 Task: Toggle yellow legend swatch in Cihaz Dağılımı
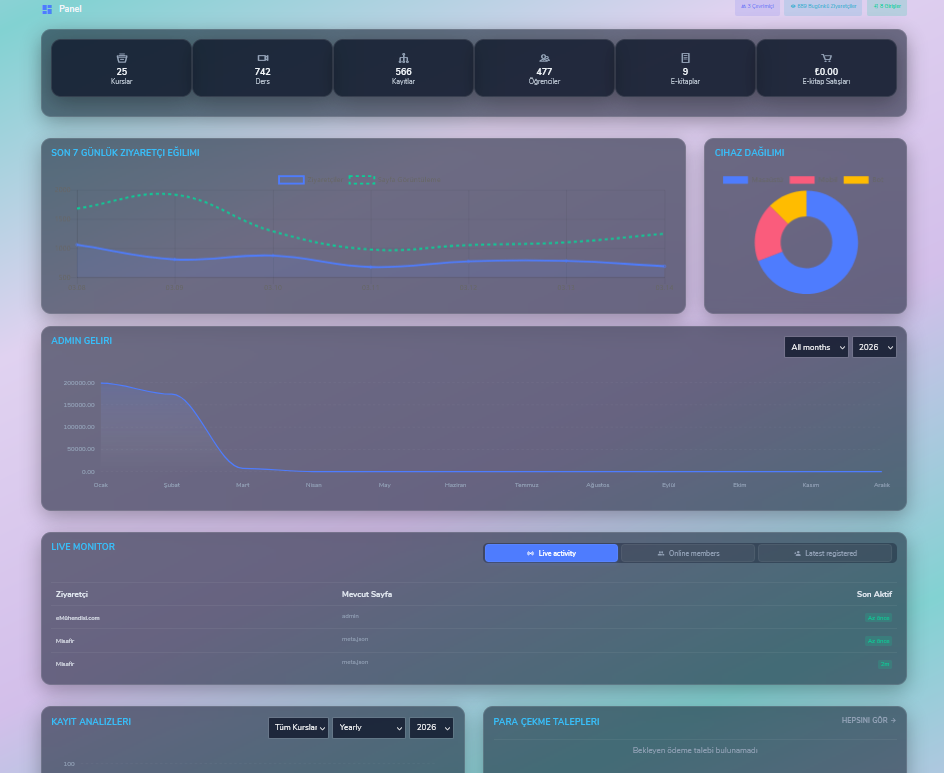pos(856,179)
